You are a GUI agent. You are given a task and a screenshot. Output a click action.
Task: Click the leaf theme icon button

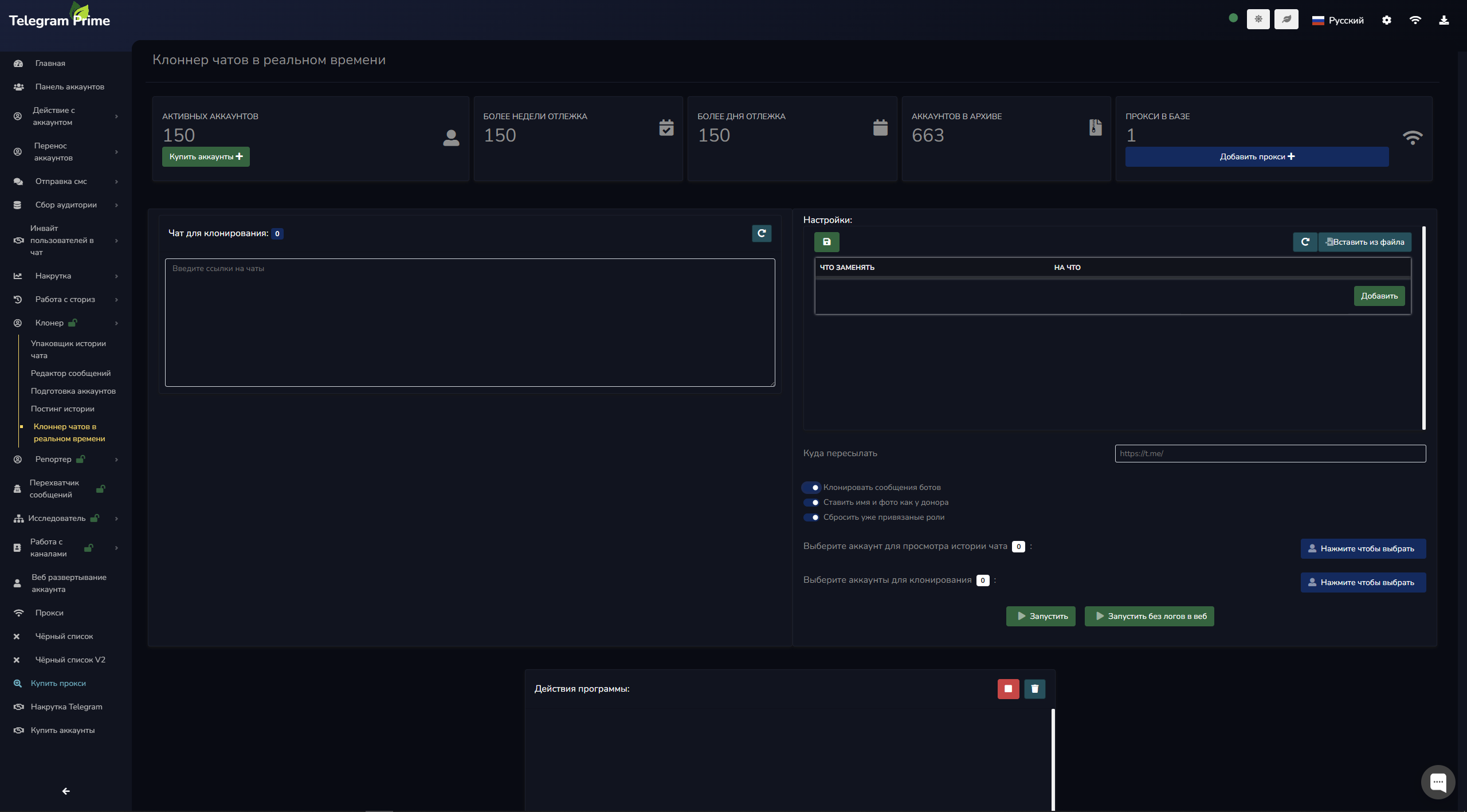[x=1286, y=19]
